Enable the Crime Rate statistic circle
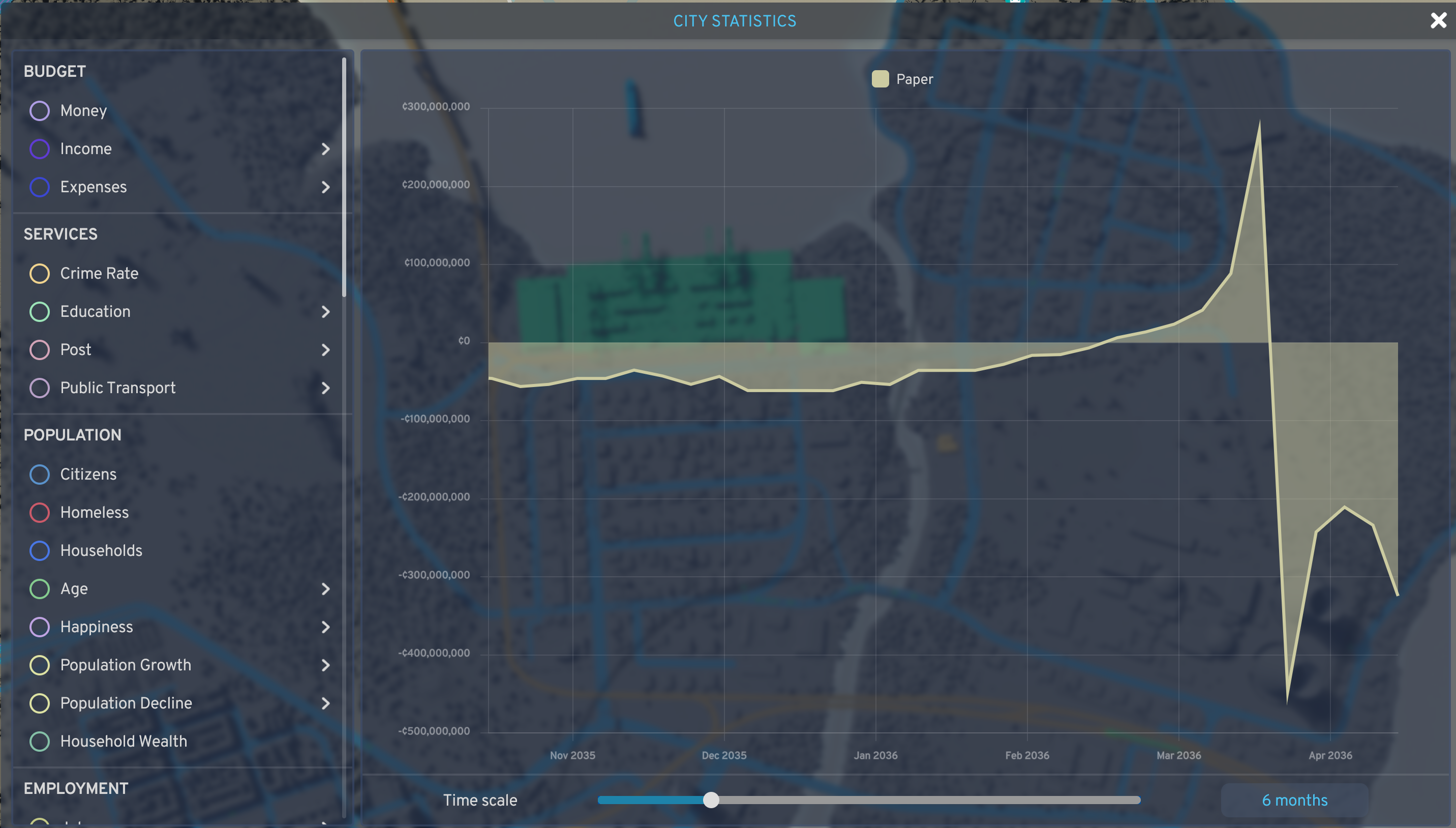This screenshot has width=1456, height=828. (39, 274)
